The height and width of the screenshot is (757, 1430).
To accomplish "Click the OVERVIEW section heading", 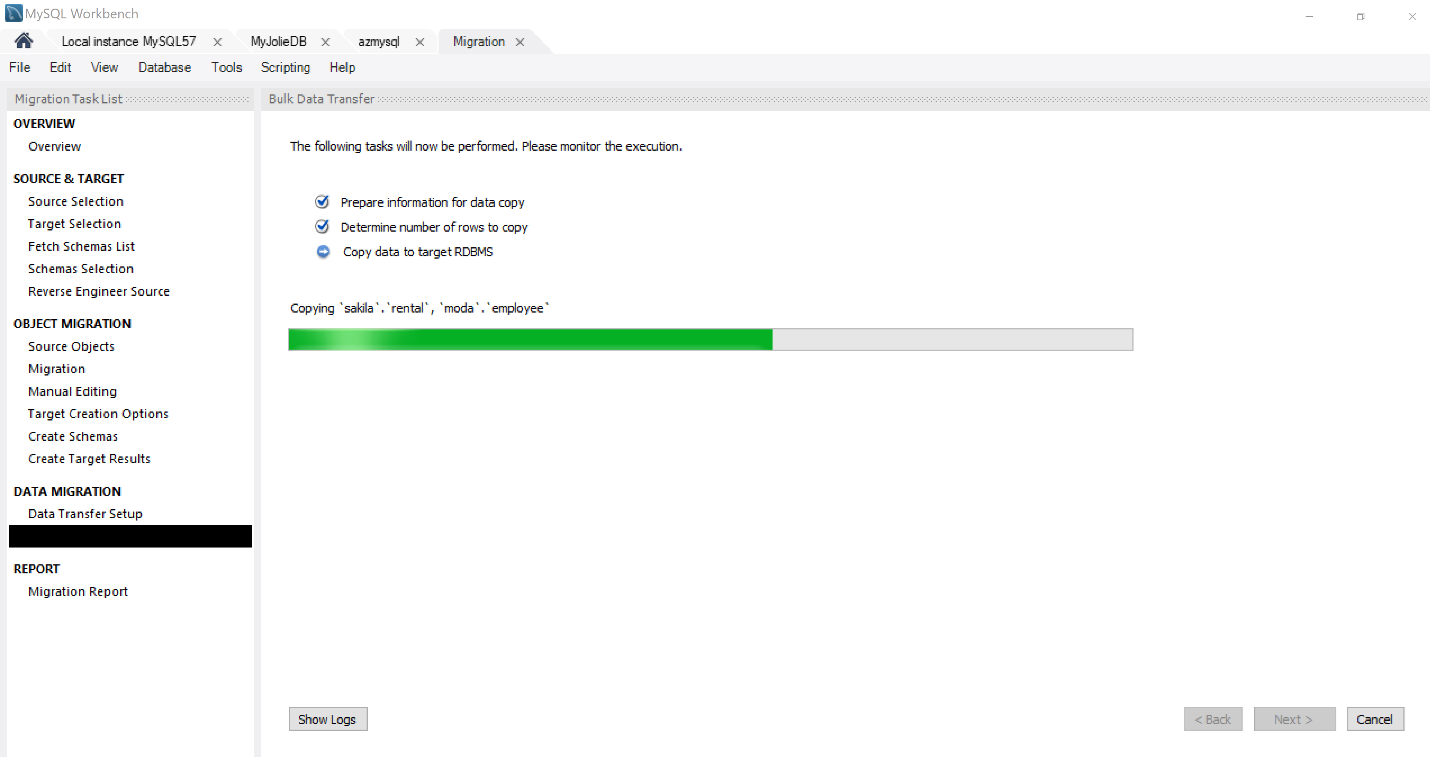I will point(44,124).
